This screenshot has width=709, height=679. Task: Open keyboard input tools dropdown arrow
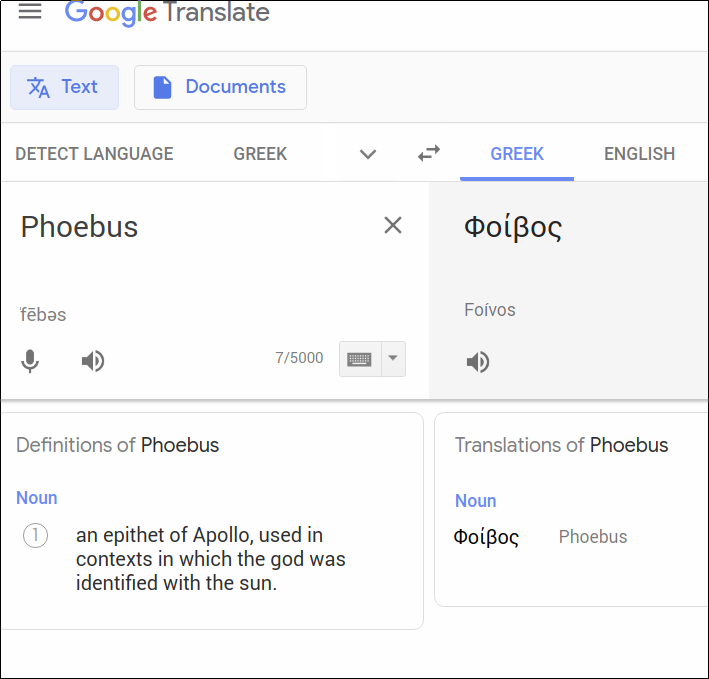click(x=393, y=359)
